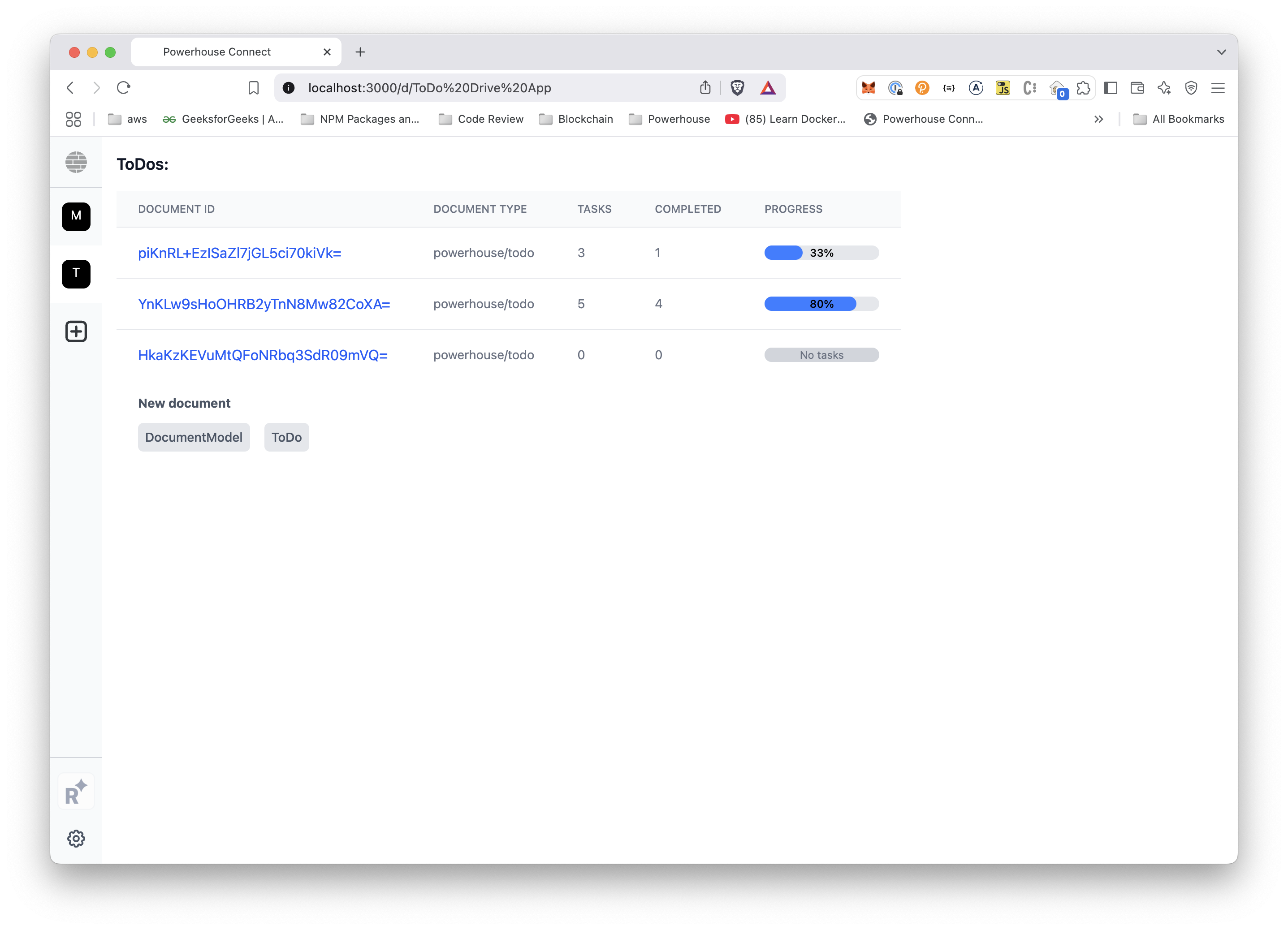Create new DocumentModel document
This screenshot has height=930, width=1288.
(194, 437)
